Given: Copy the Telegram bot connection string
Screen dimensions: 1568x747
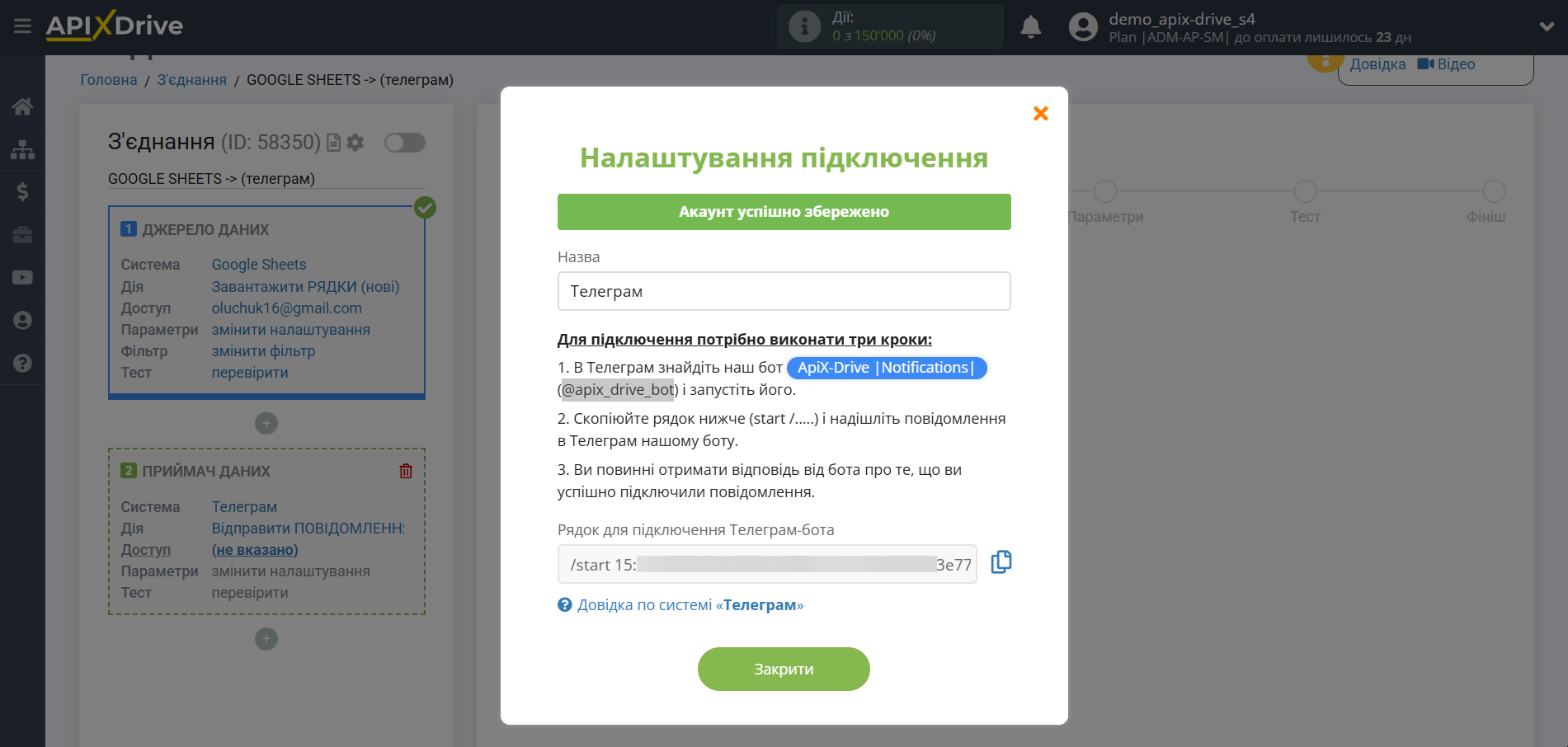Looking at the screenshot, I should (x=1001, y=561).
